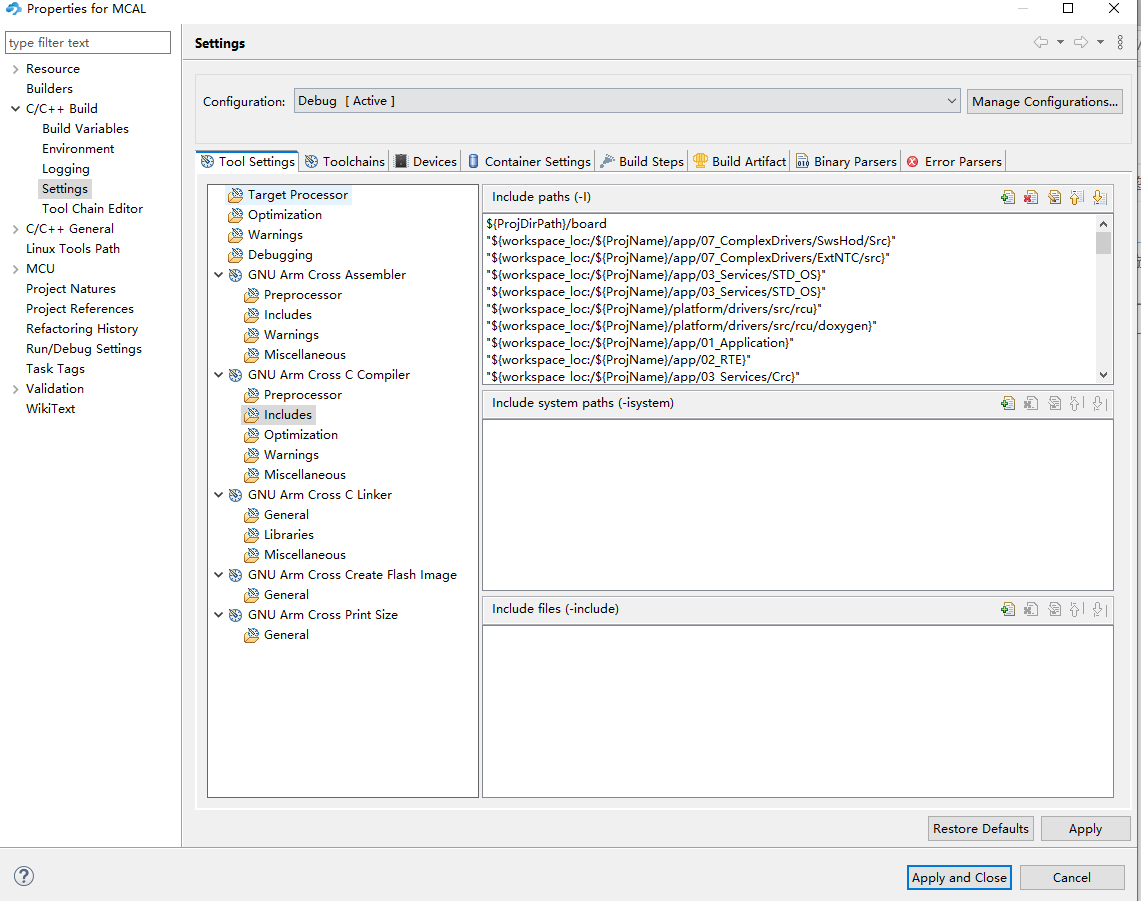Expand the C/C++ General category

tap(15, 229)
